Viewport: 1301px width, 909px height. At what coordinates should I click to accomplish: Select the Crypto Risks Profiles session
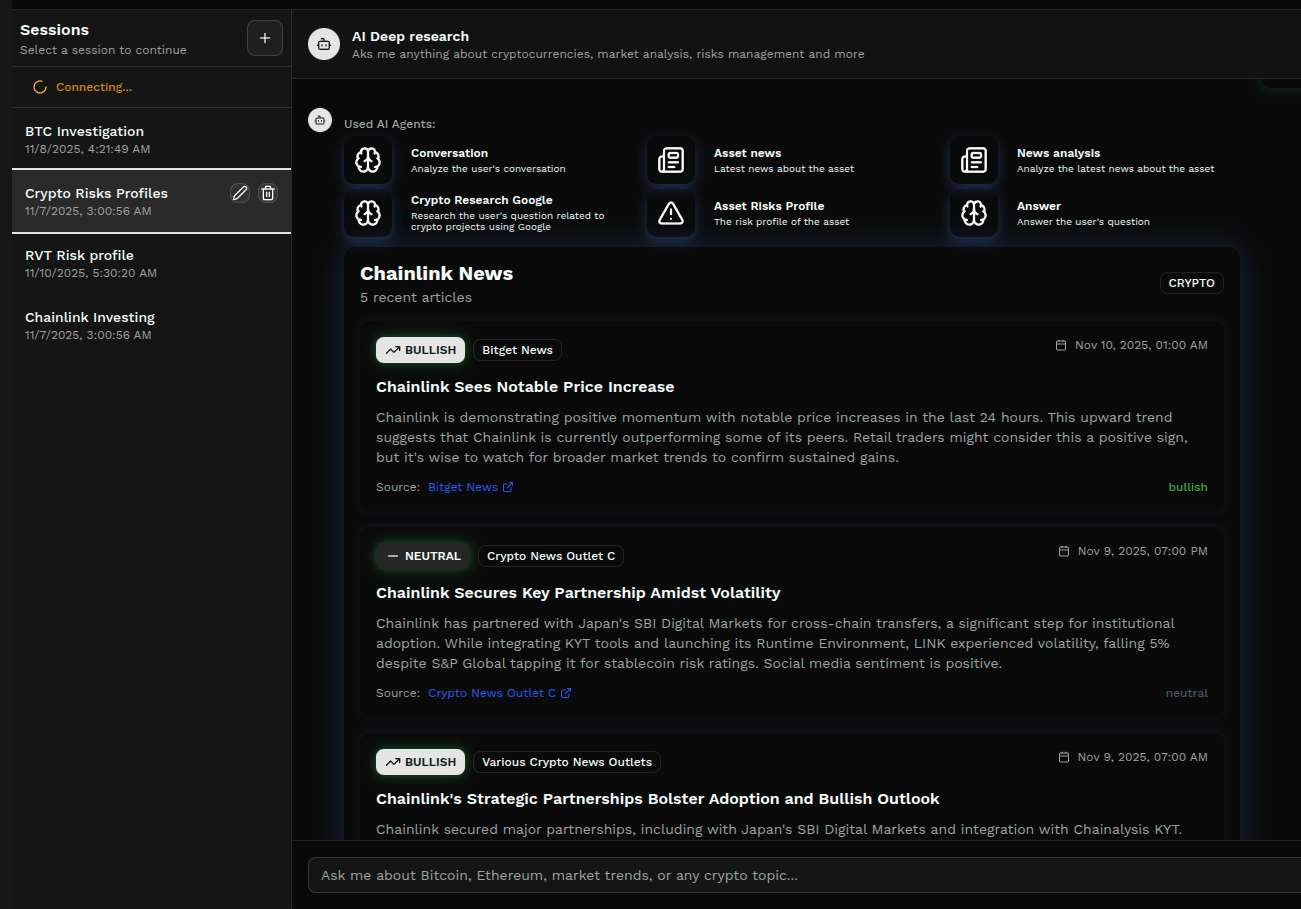click(x=151, y=201)
